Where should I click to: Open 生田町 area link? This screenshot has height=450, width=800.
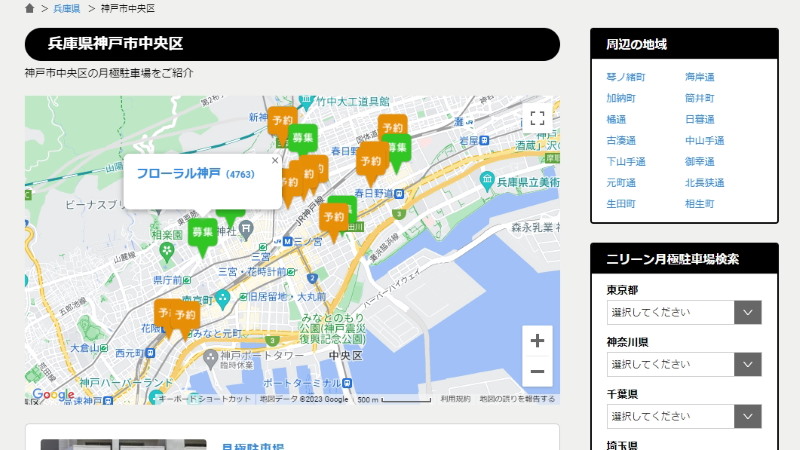621,204
